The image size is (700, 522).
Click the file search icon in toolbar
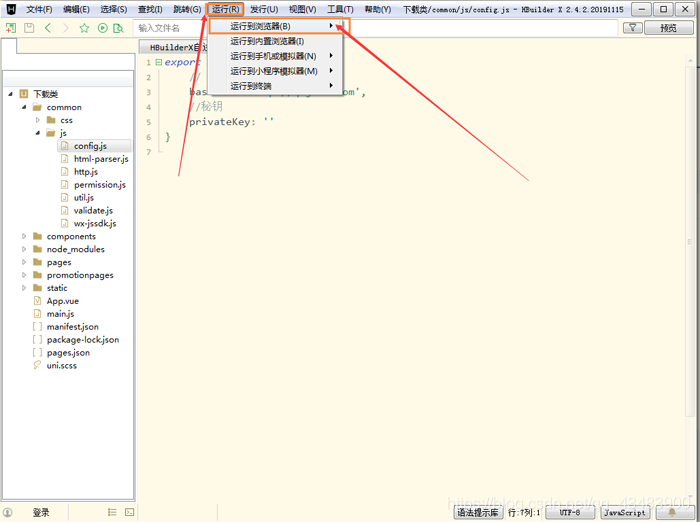click(118, 28)
